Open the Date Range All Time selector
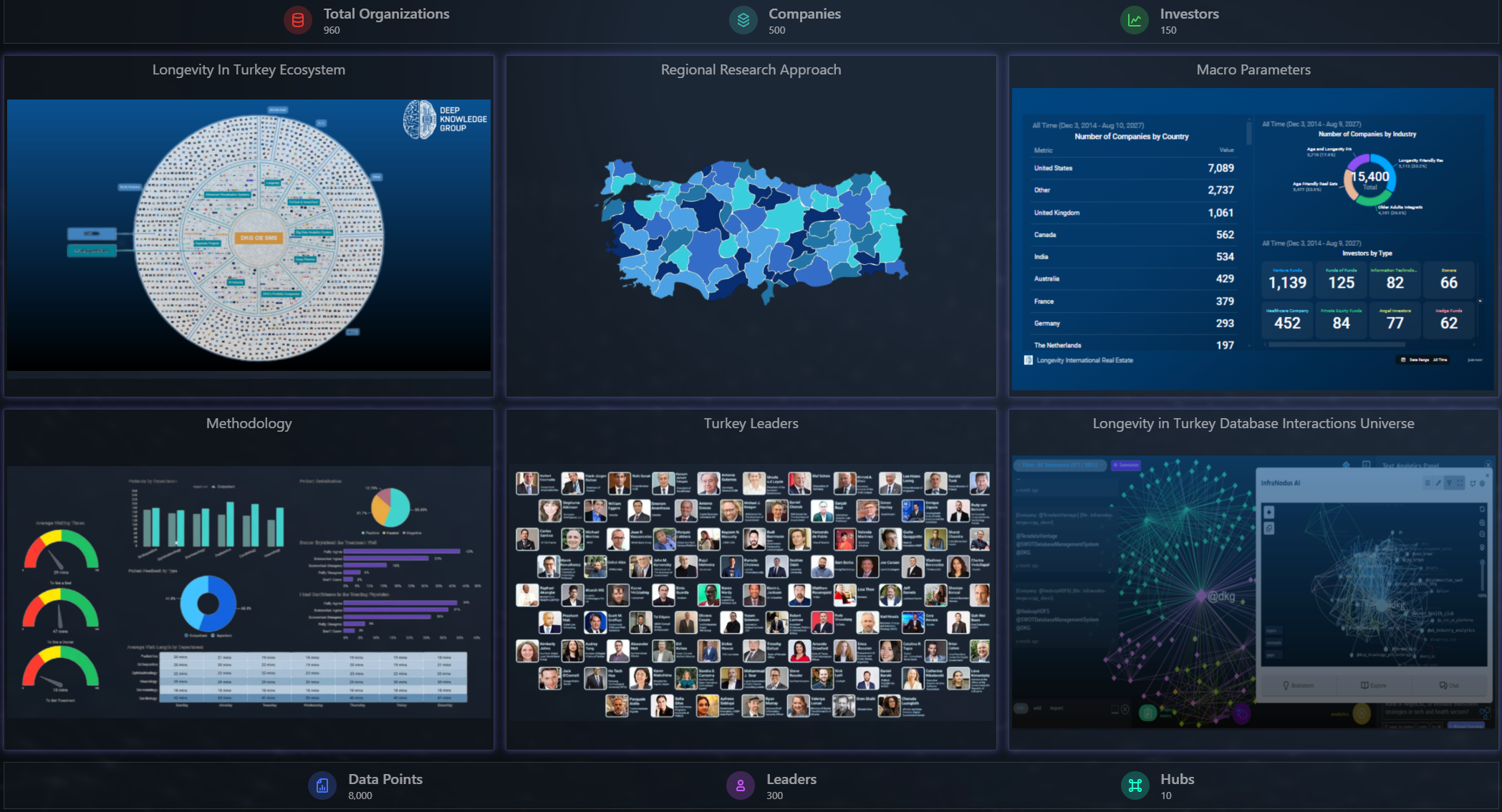The height and width of the screenshot is (812, 1502). (1425, 359)
